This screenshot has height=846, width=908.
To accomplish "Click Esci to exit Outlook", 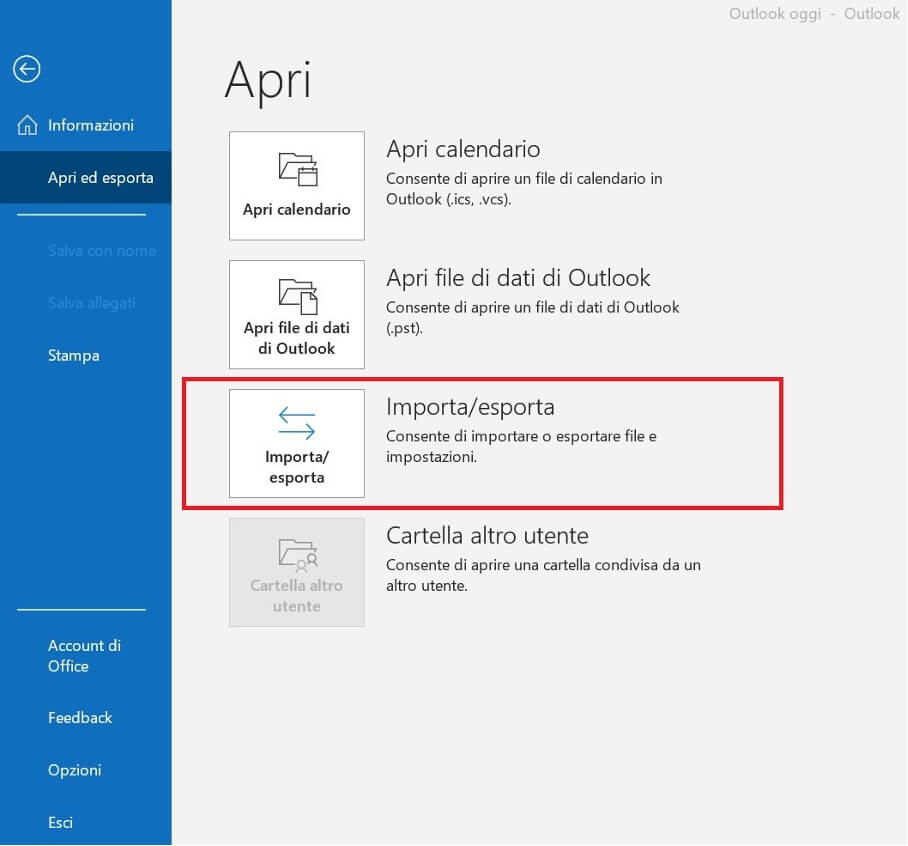I will point(60,823).
